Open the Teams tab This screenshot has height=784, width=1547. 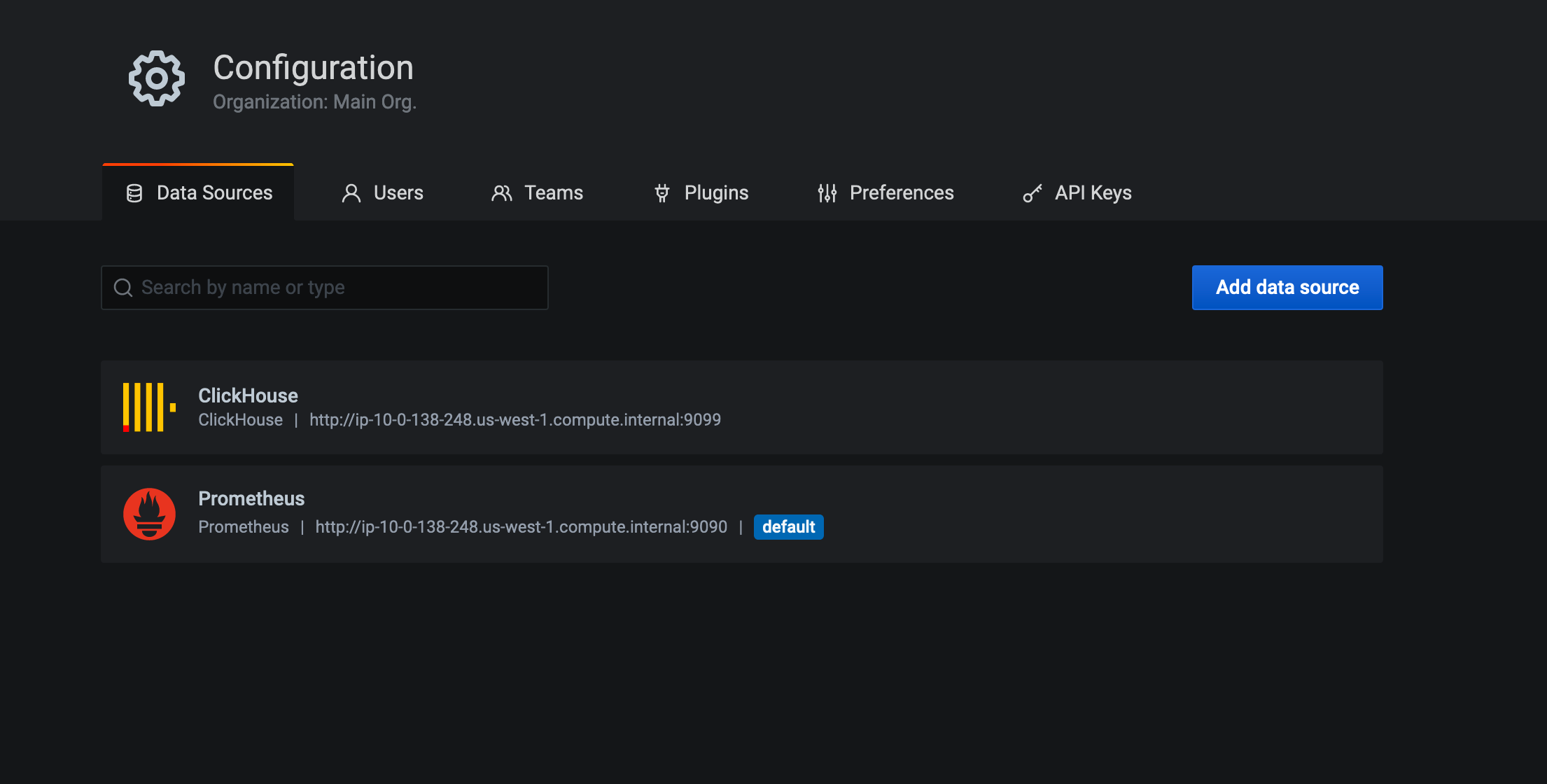click(553, 193)
